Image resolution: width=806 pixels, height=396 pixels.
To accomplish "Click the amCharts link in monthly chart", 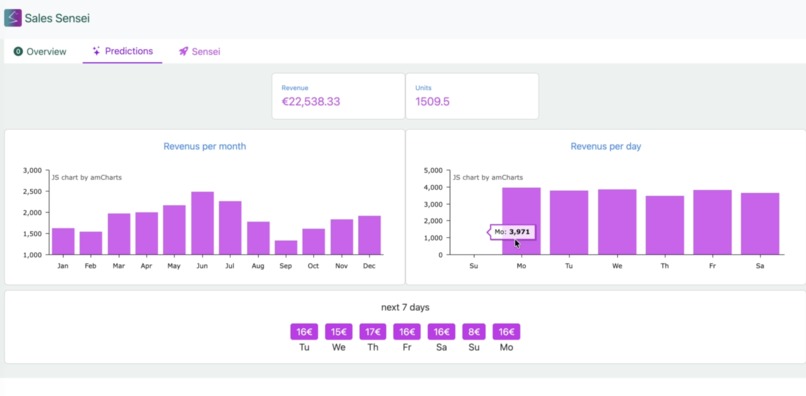I will tap(86, 177).
